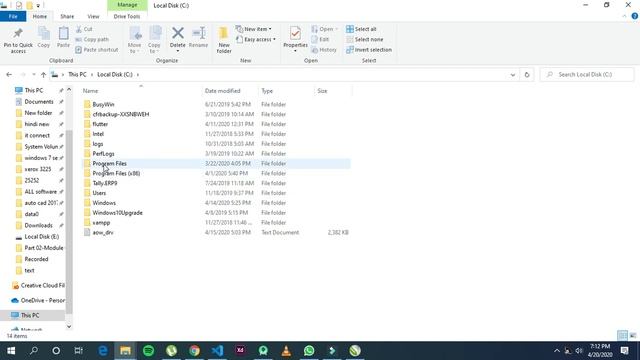Click the Delete X icon
640x360 pixels.
point(178,33)
